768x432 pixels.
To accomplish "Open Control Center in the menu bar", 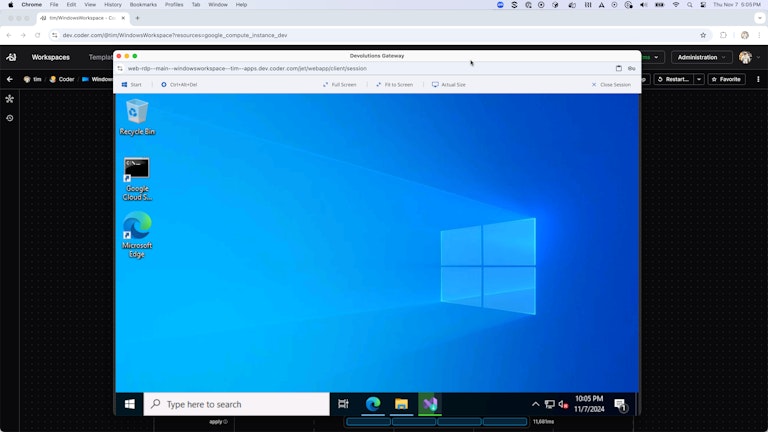I will click(x=703, y=4).
